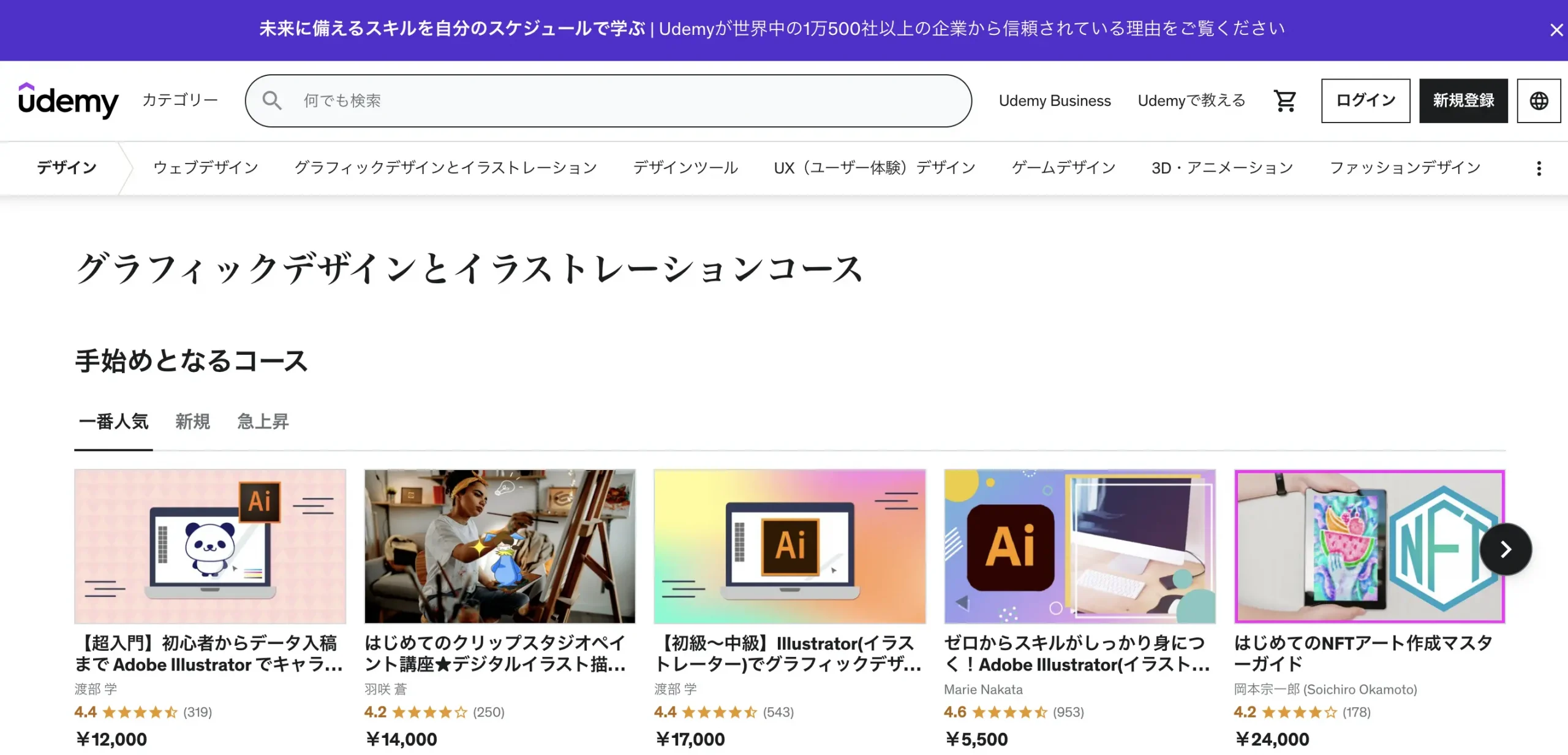Click the ¥12,000 price

click(x=111, y=739)
